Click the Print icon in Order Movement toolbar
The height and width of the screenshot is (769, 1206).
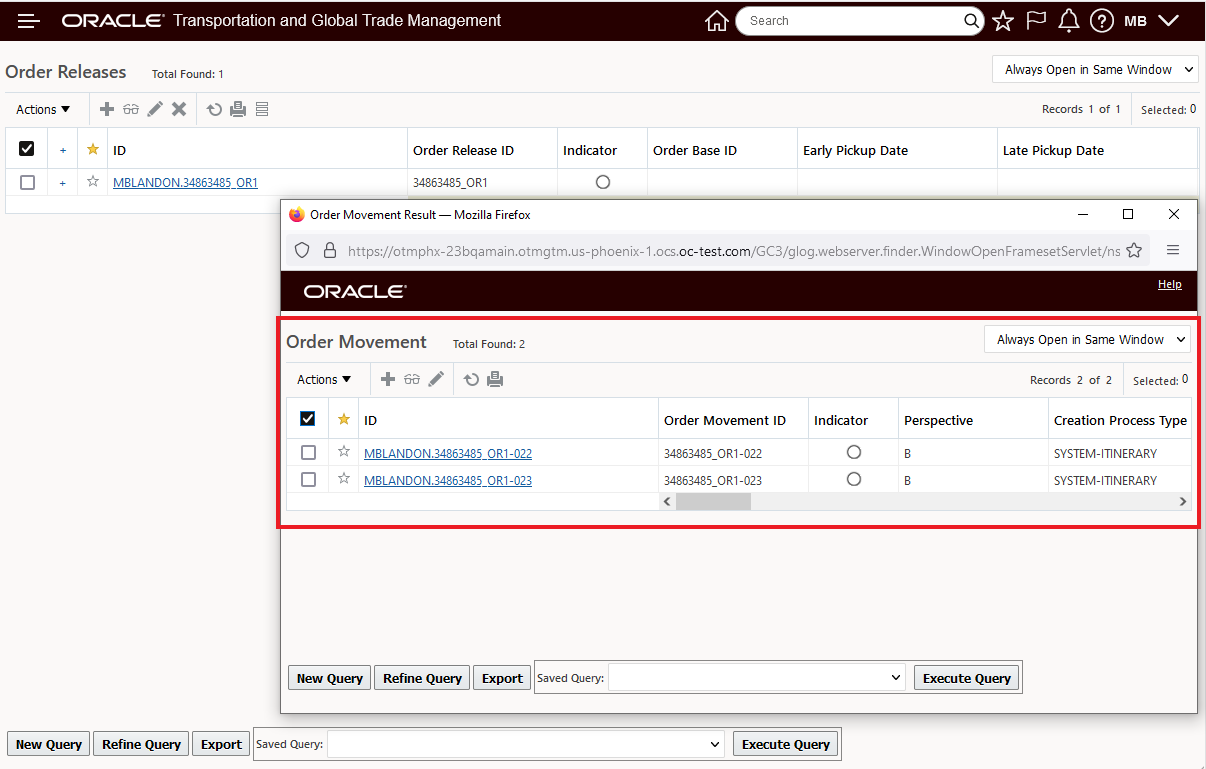[495, 379]
